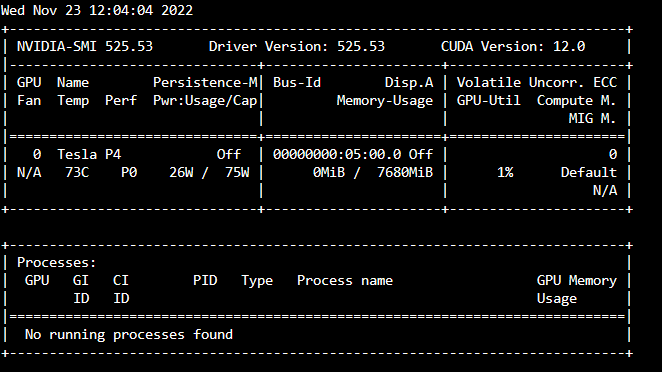Click the 0MiB memory used value
The image size is (662, 372).
tap(329, 172)
